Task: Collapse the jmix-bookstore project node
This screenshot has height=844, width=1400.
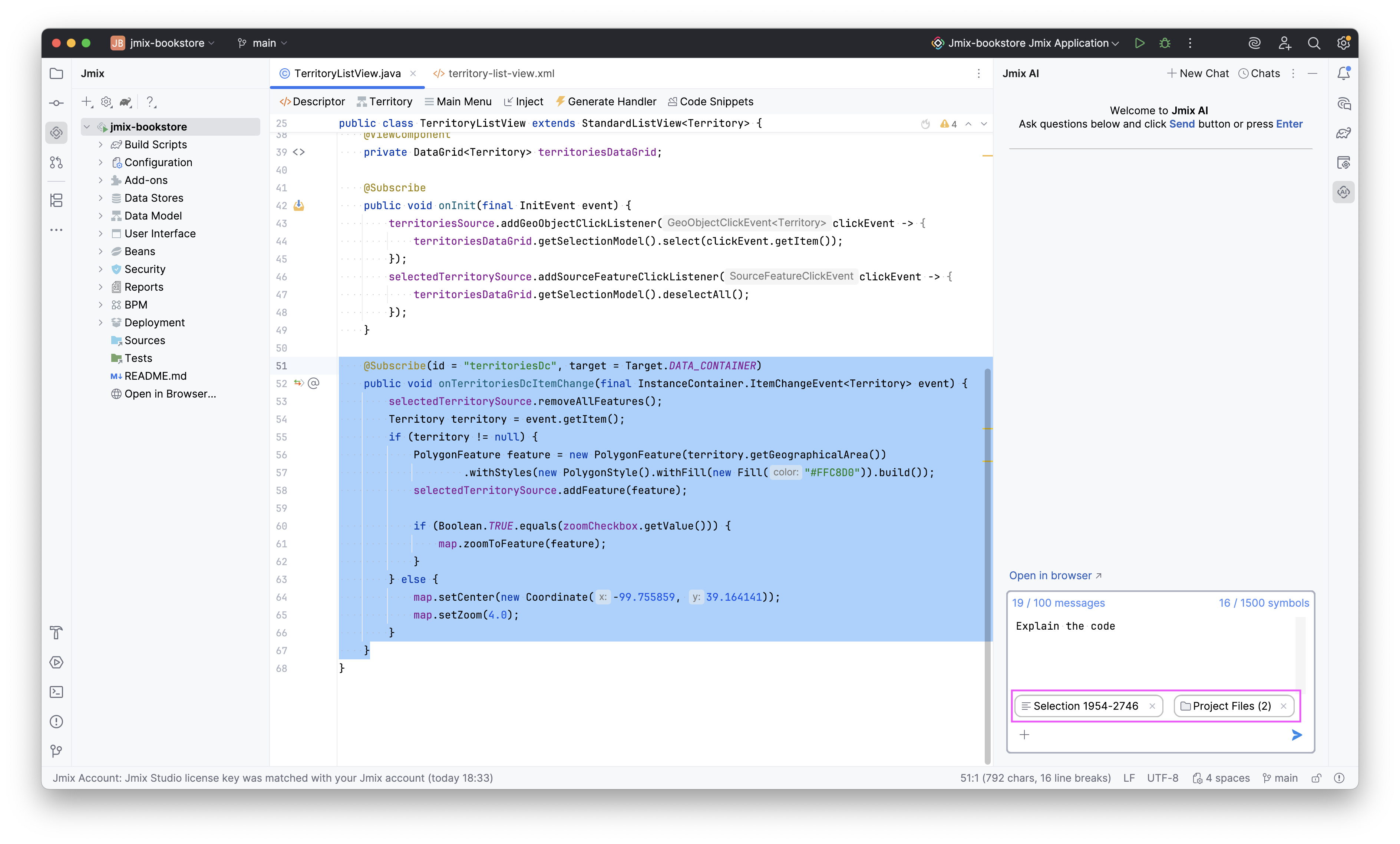Action: click(87, 126)
